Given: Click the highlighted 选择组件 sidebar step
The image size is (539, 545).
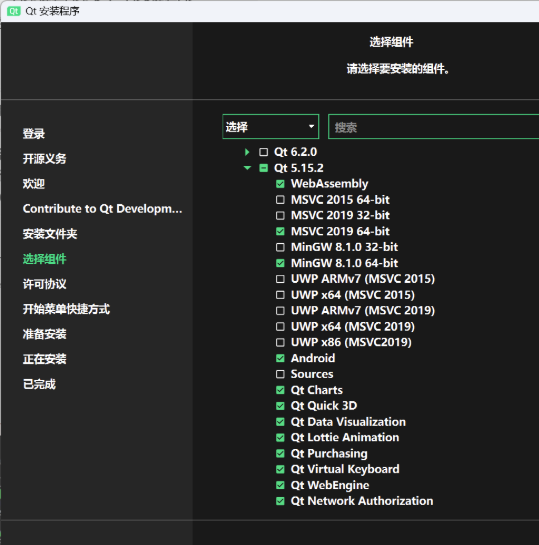Looking at the screenshot, I should pos(44,259).
